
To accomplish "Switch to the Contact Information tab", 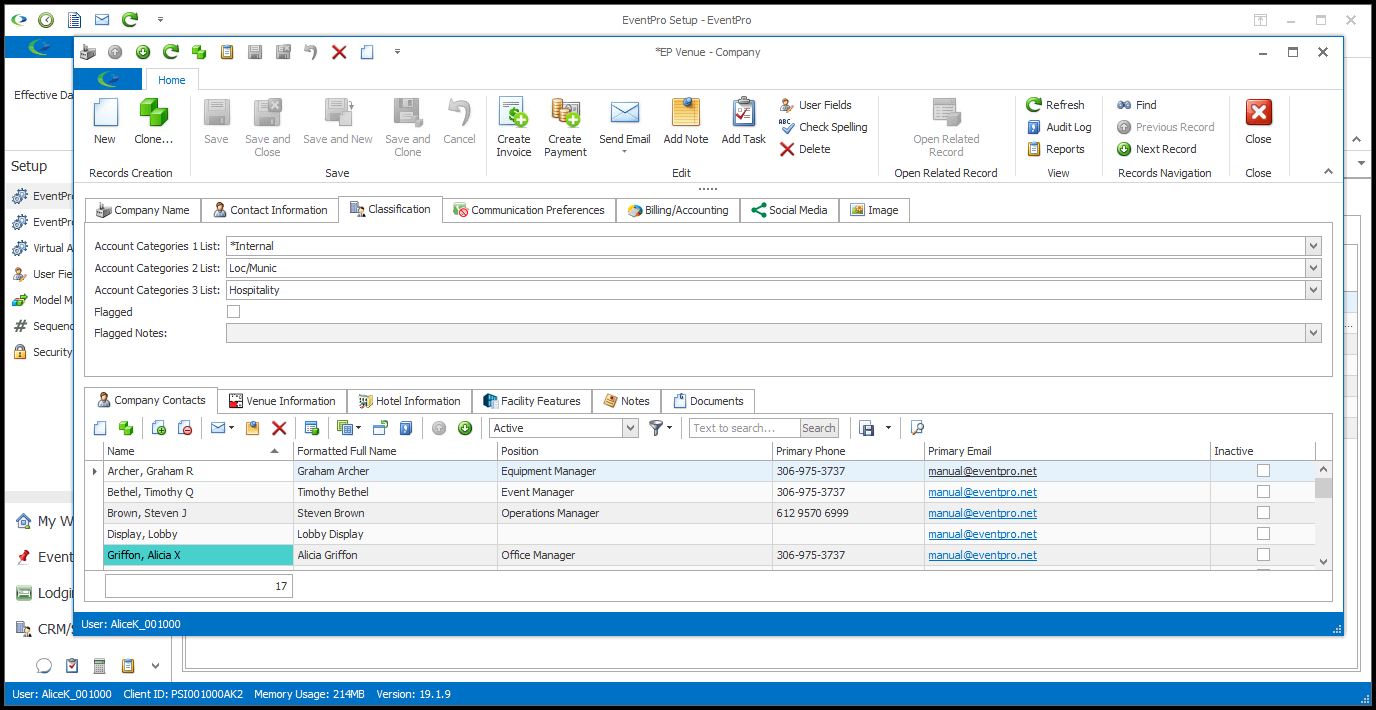I will coord(270,210).
